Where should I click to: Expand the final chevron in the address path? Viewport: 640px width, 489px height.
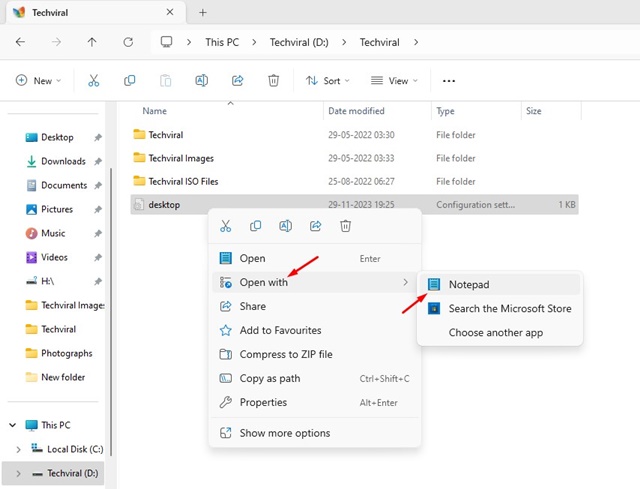(x=416, y=42)
